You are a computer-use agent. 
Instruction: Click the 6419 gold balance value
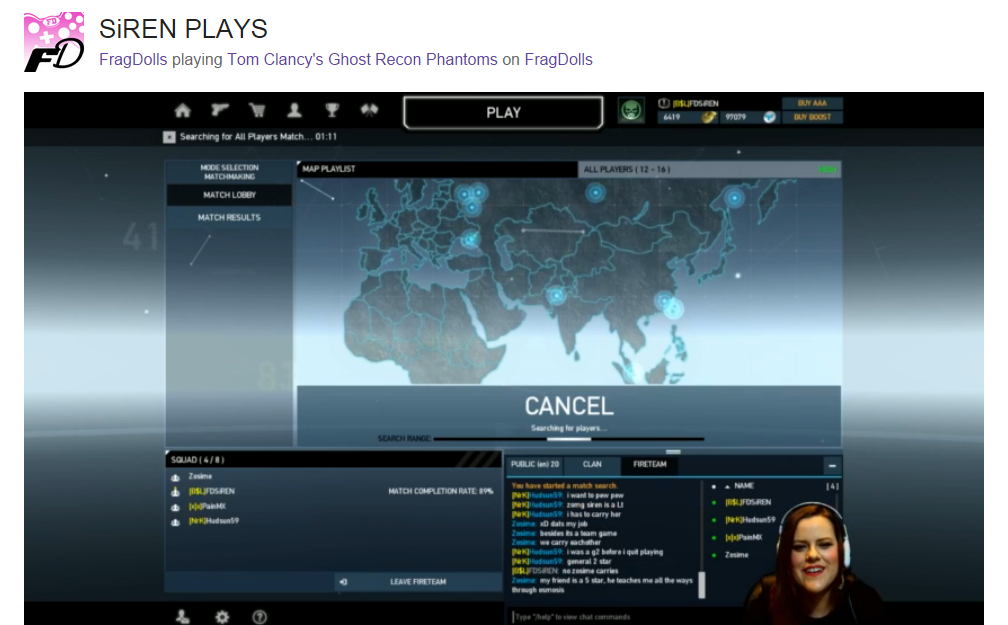click(672, 117)
